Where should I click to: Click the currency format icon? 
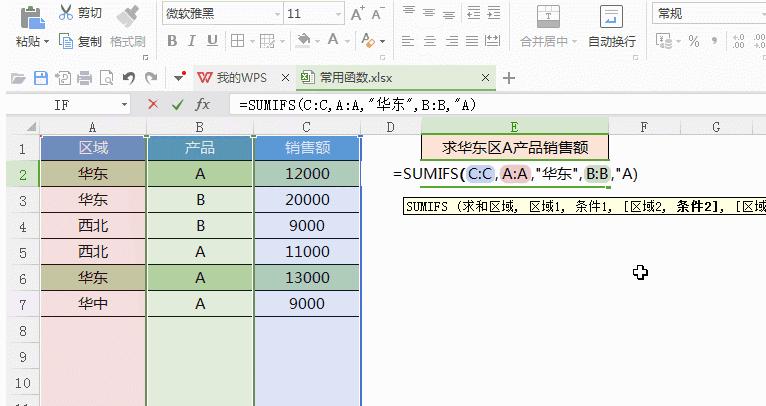pos(664,41)
